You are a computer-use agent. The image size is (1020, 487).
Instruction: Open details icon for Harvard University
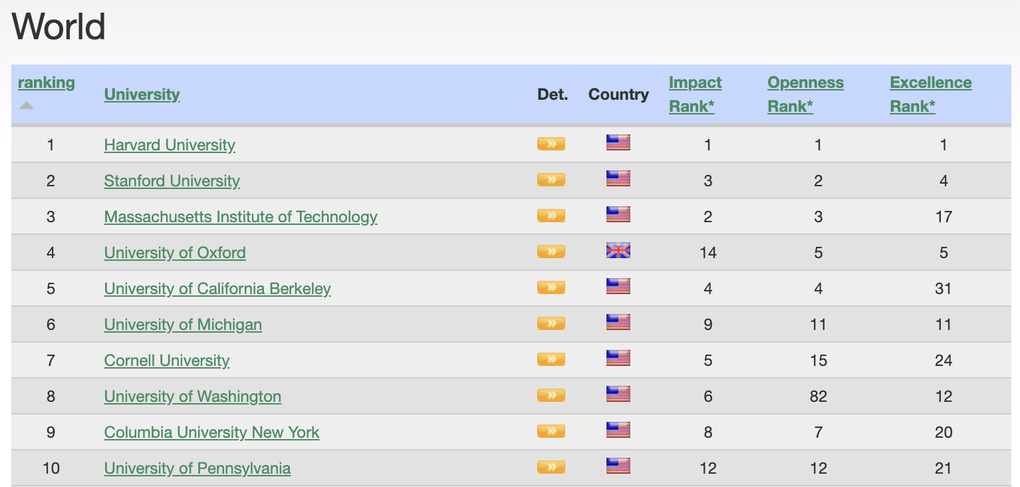pyautogui.click(x=551, y=144)
